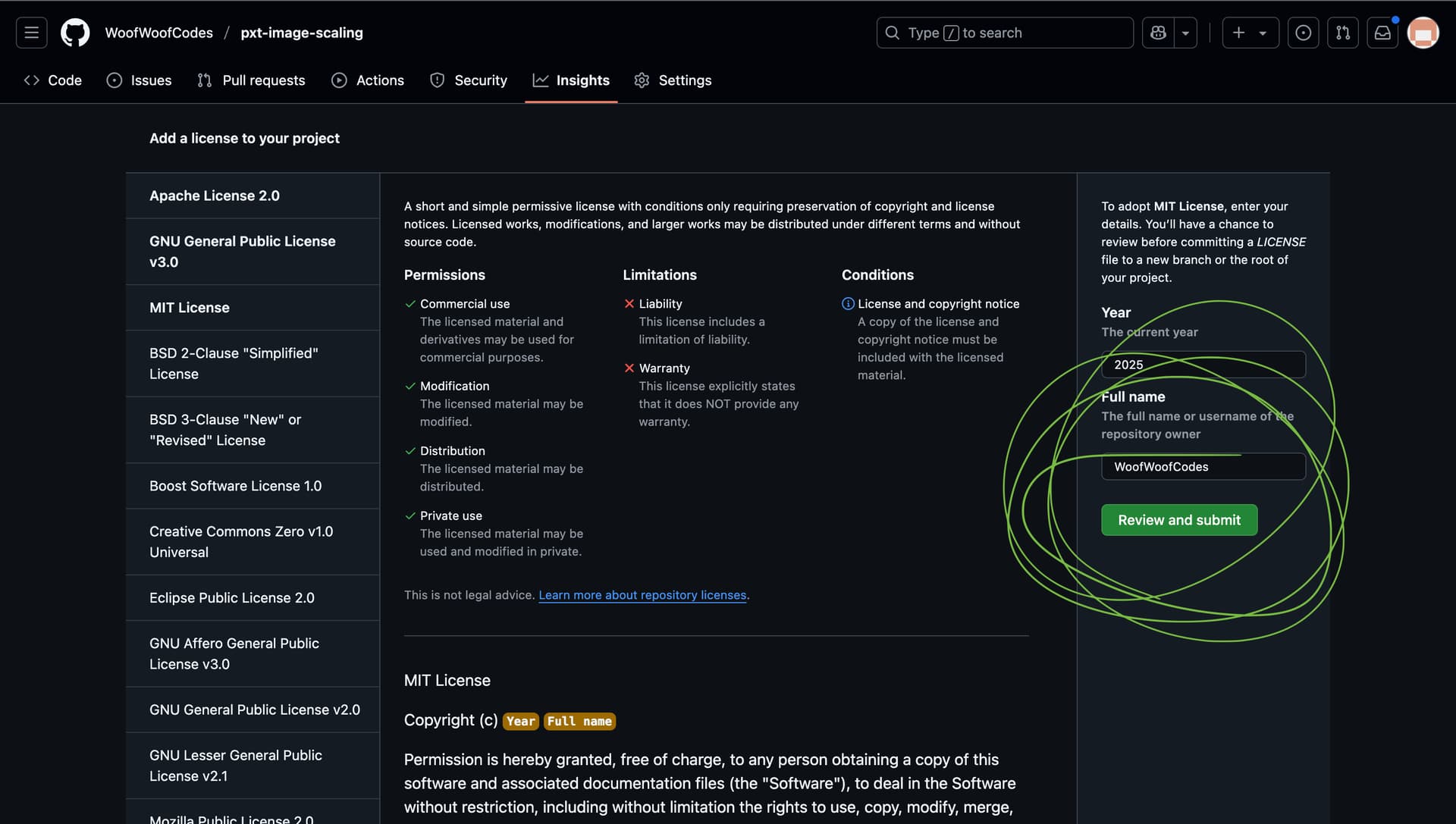Select Apache License 2.0
The height and width of the screenshot is (824, 1456).
[253, 196]
